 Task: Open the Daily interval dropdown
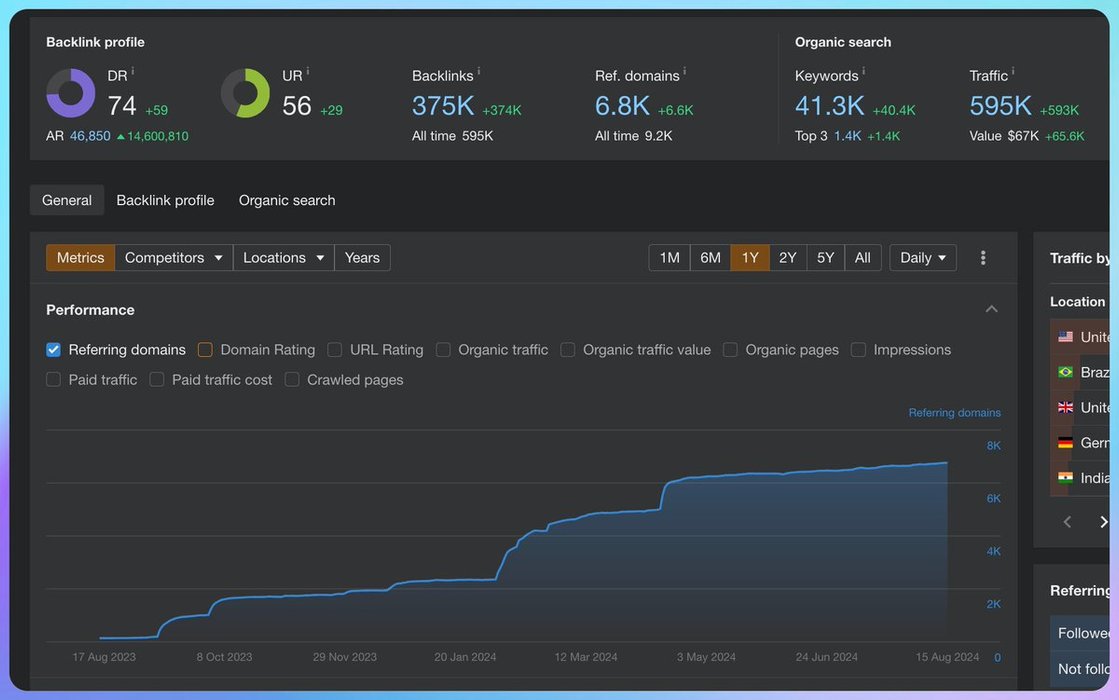click(x=922, y=258)
